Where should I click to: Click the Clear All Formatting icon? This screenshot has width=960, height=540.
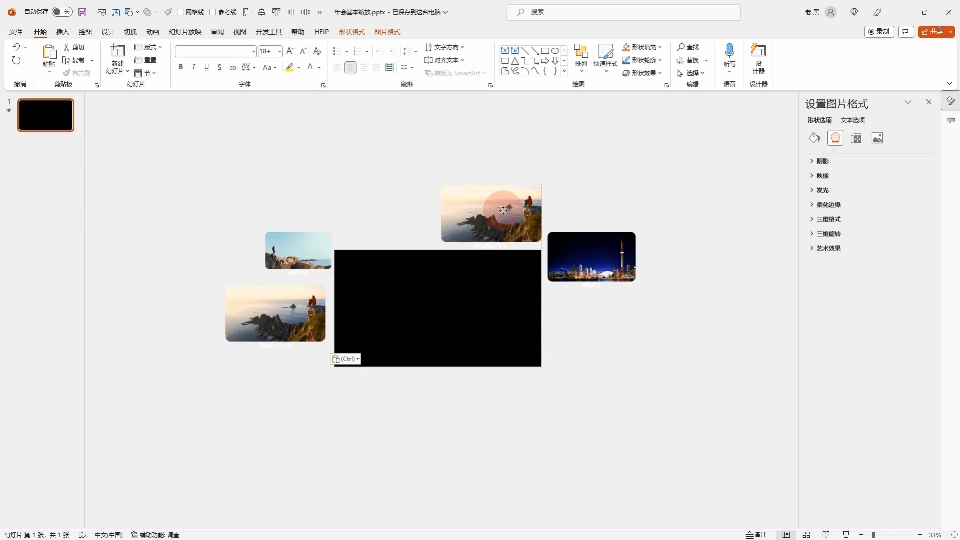317,51
